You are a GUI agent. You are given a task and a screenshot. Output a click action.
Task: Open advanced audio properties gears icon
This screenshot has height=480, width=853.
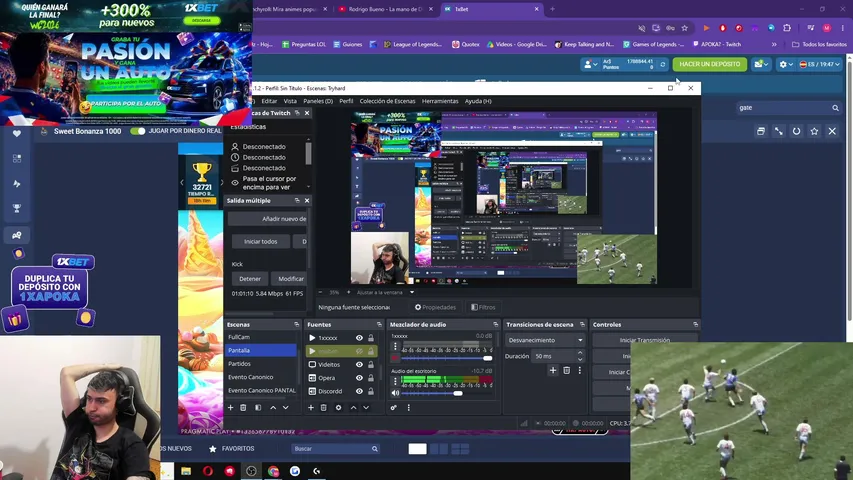[x=393, y=408]
